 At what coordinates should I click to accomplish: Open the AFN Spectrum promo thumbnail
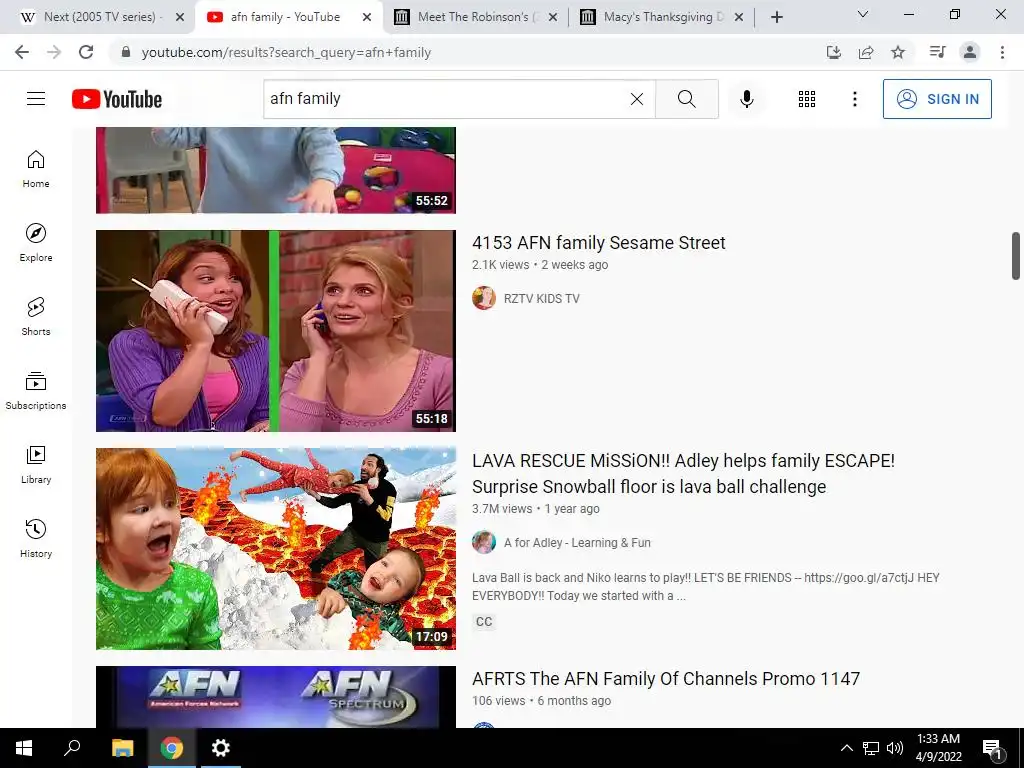276,697
